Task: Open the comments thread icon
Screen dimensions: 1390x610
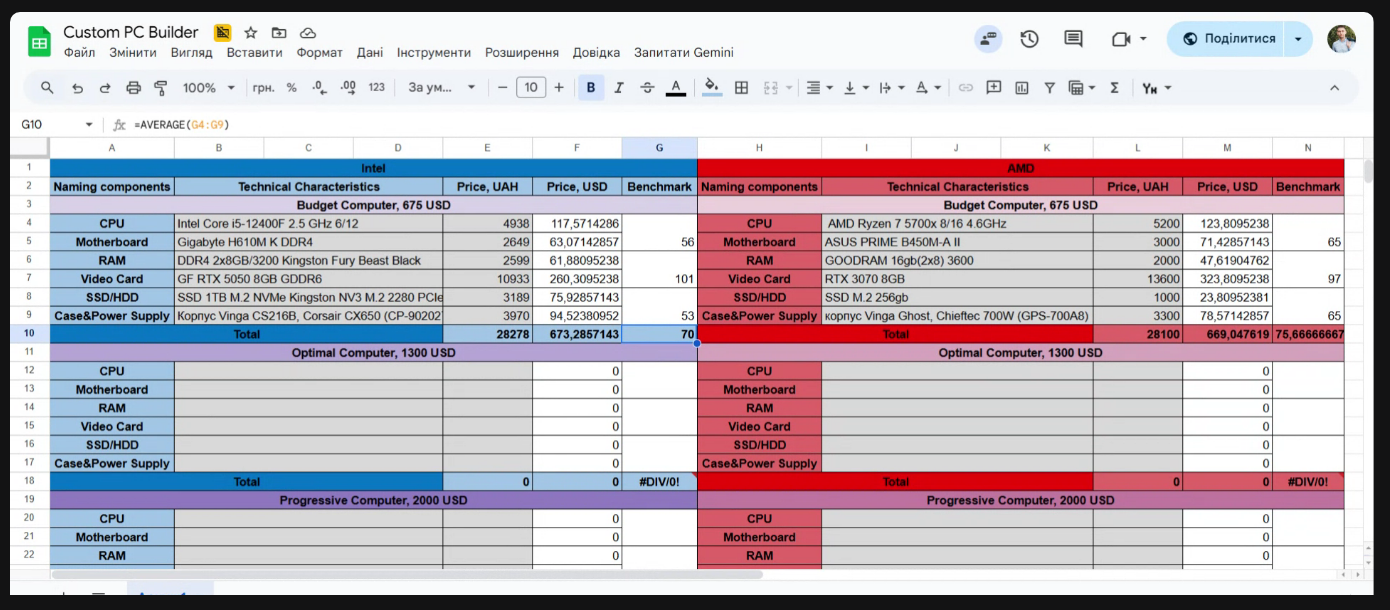Action: click(x=1073, y=39)
